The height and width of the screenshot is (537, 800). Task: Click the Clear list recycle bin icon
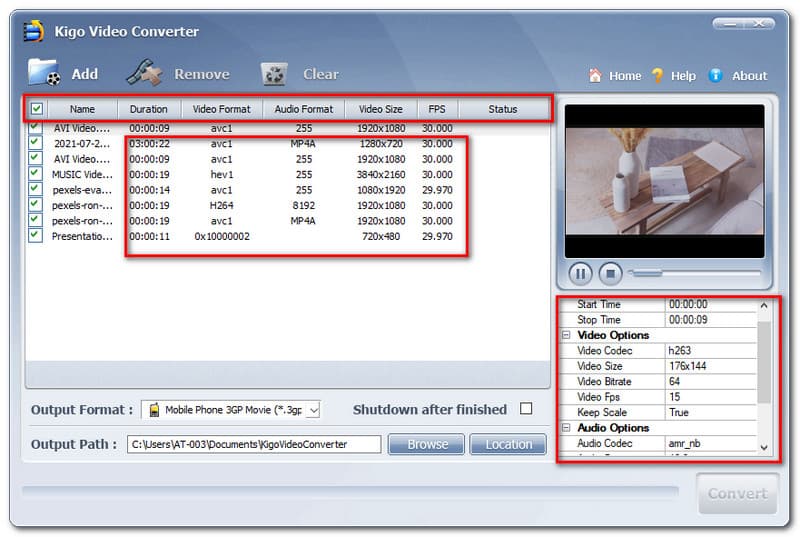tap(274, 74)
